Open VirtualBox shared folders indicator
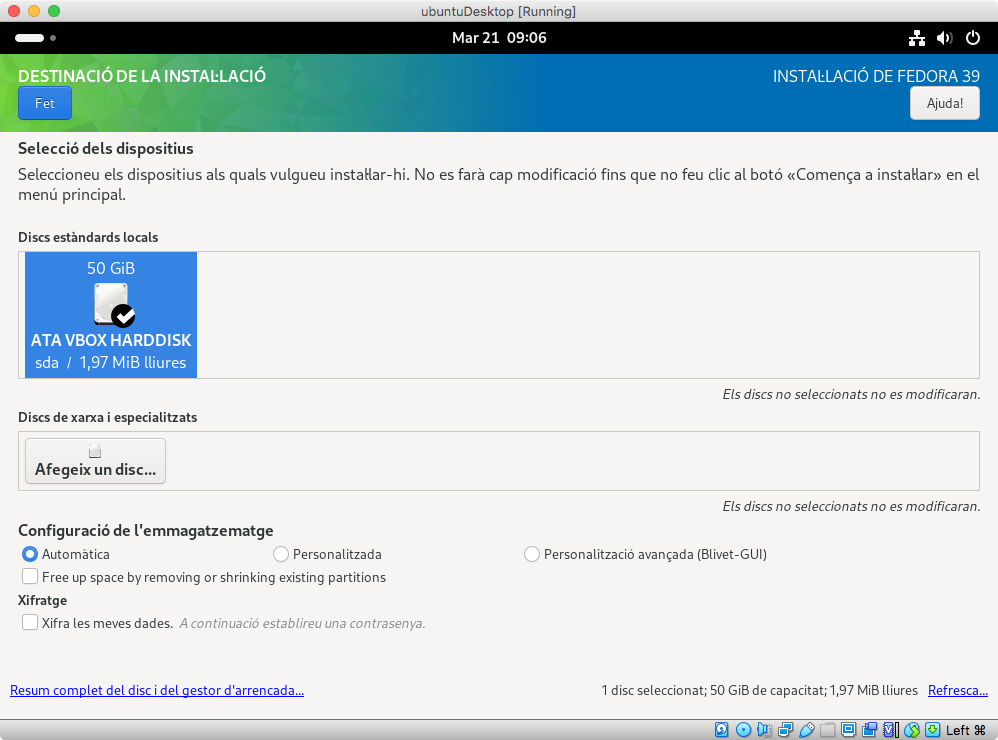The height and width of the screenshot is (740, 998). coord(827,730)
